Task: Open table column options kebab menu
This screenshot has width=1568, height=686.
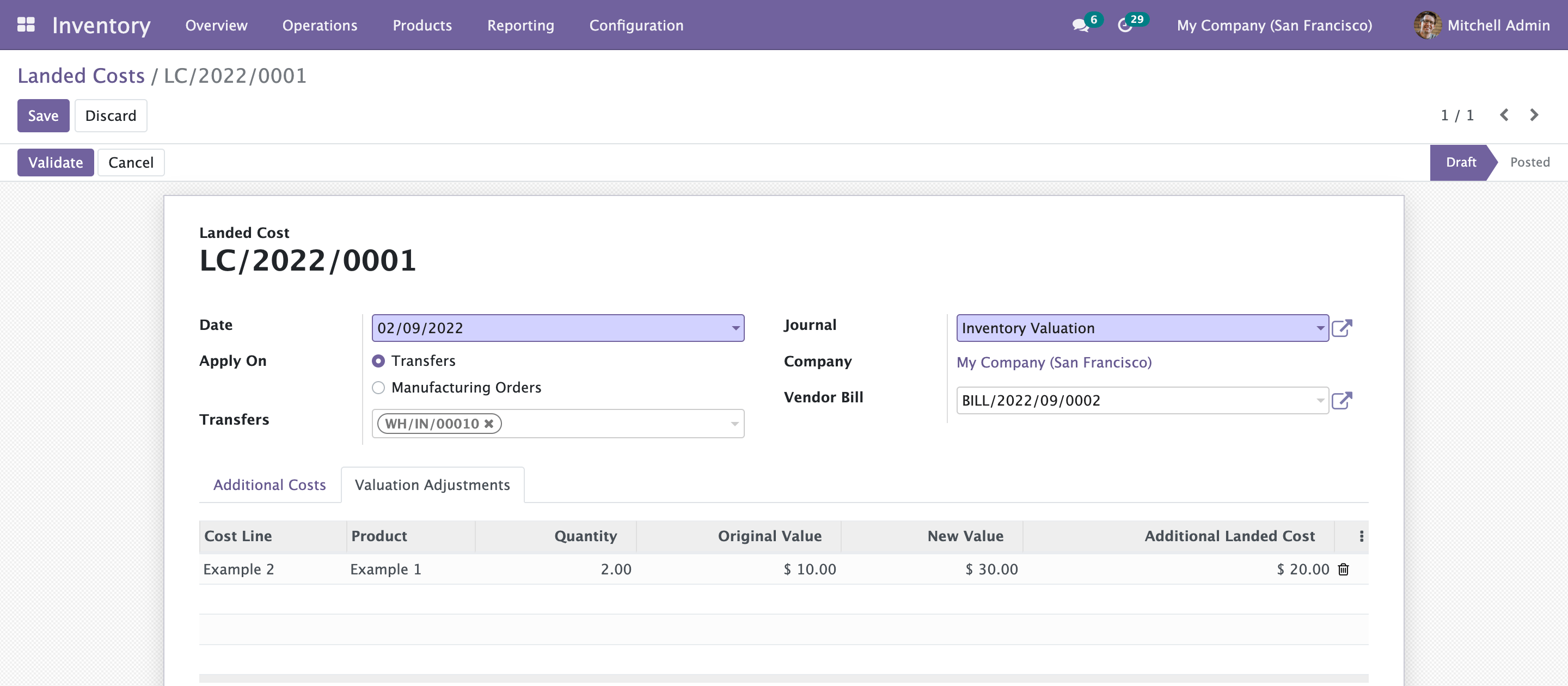Action: point(1362,536)
